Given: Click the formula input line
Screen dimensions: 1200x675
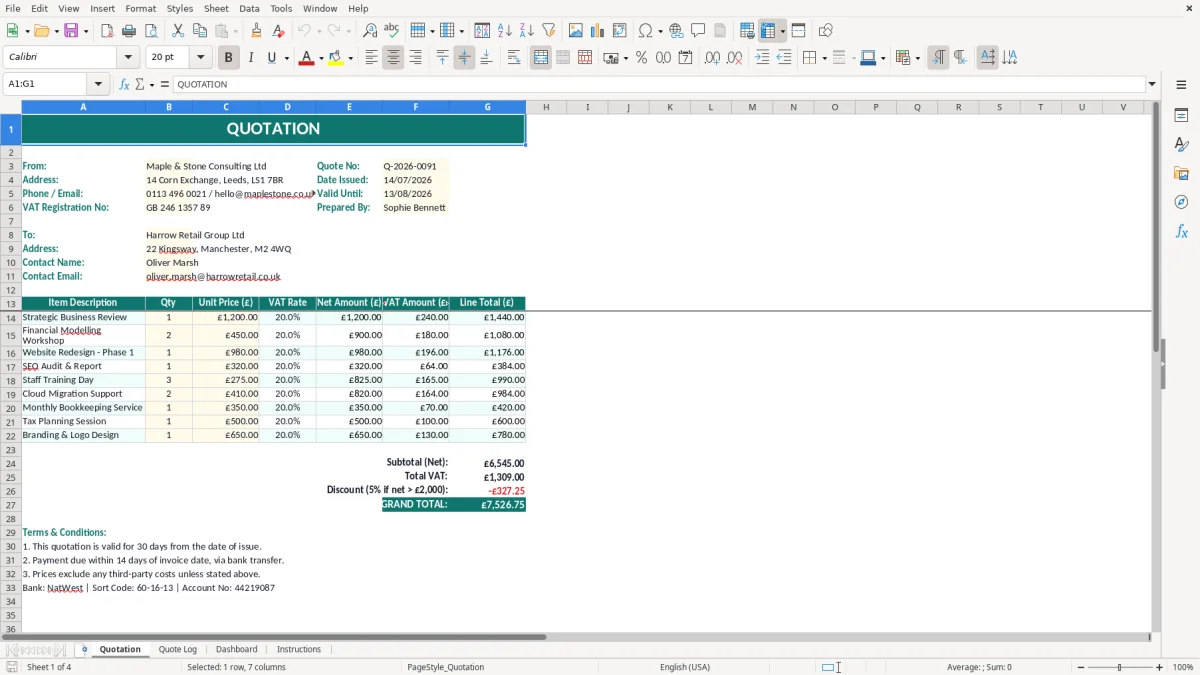Looking at the screenshot, I should tap(658, 85).
